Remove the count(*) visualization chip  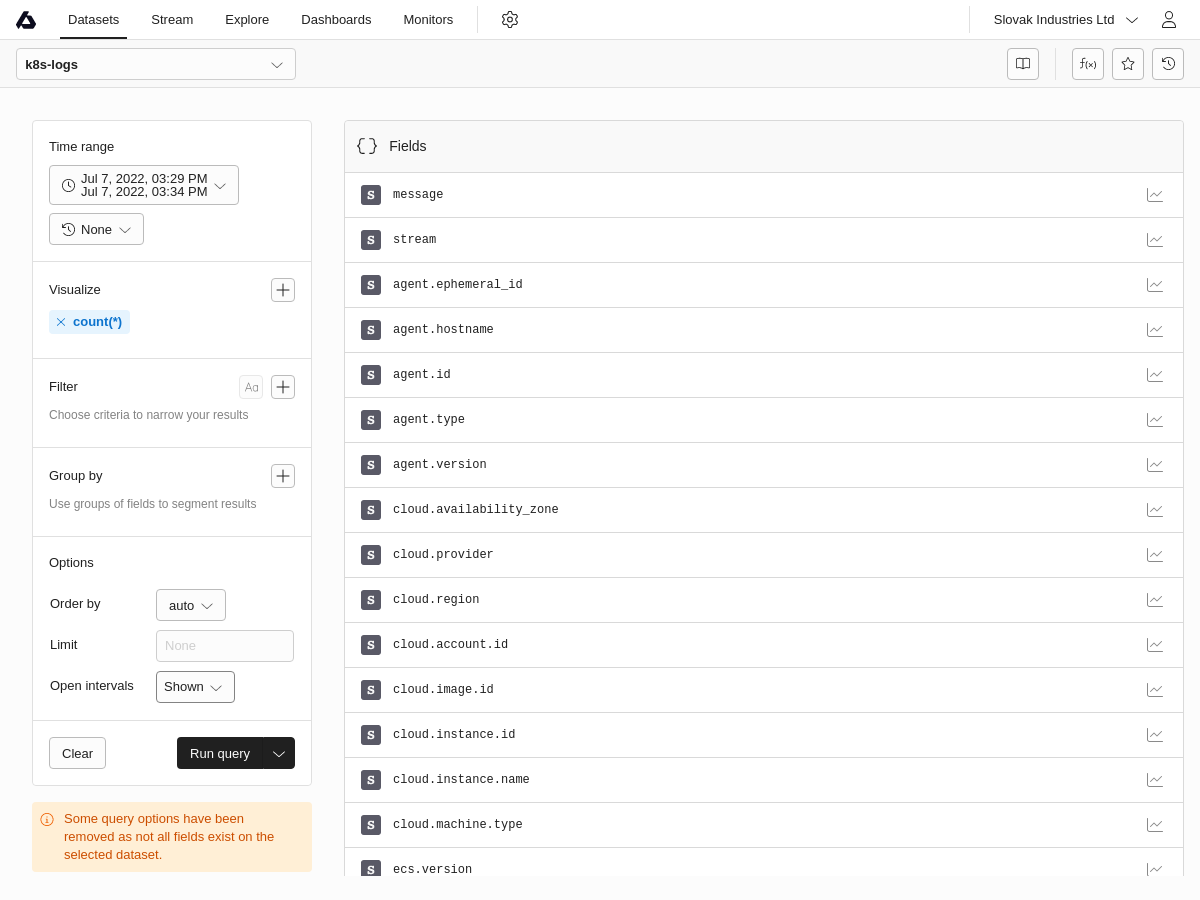point(61,322)
